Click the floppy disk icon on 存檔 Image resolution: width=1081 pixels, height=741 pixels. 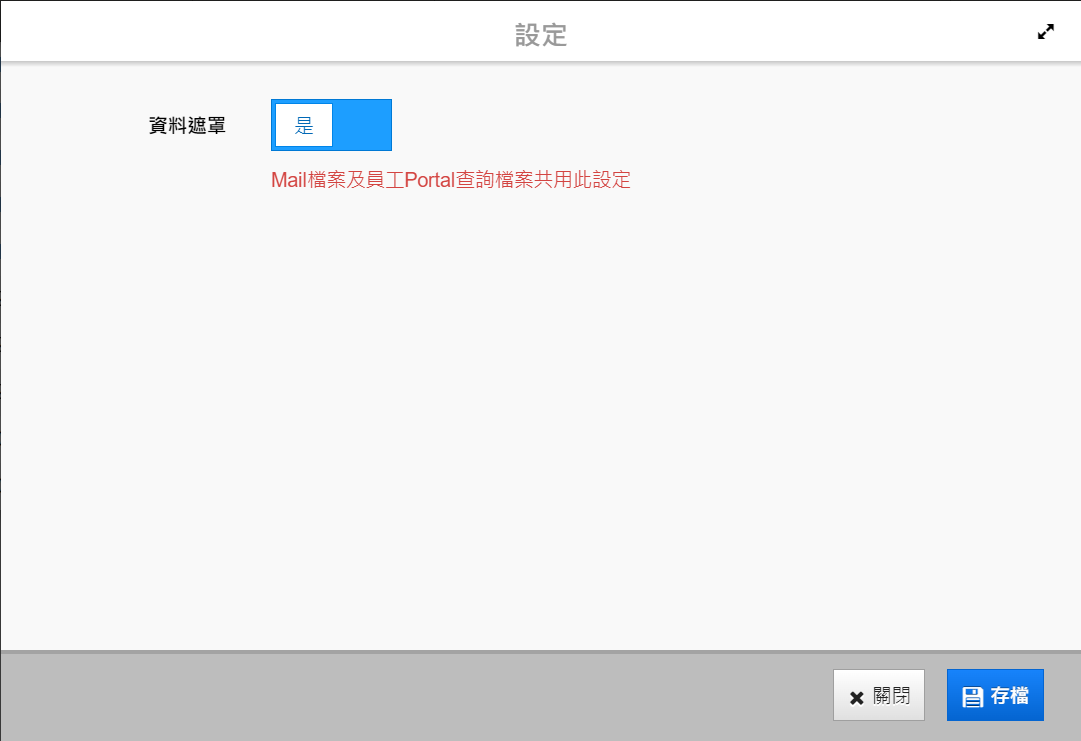971,697
